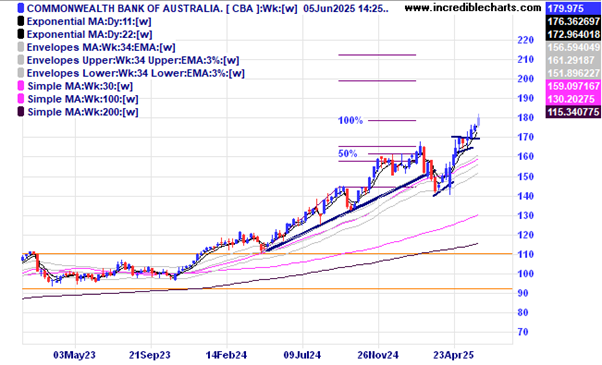Click the 23Apr25 date axis label
Image resolution: width=602 pixels, height=365 pixels.
[454, 355]
